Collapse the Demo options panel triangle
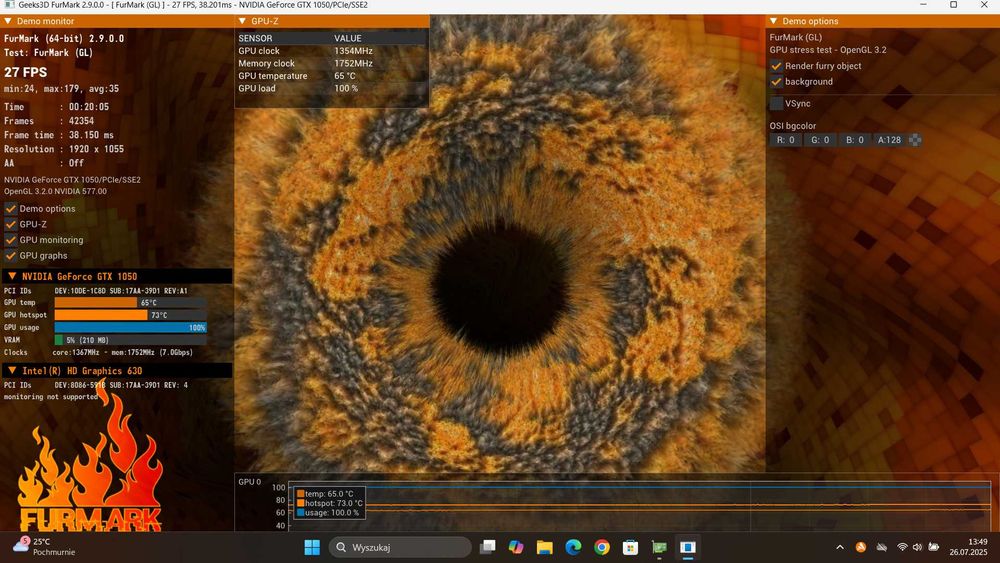1000x563 pixels. (774, 21)
